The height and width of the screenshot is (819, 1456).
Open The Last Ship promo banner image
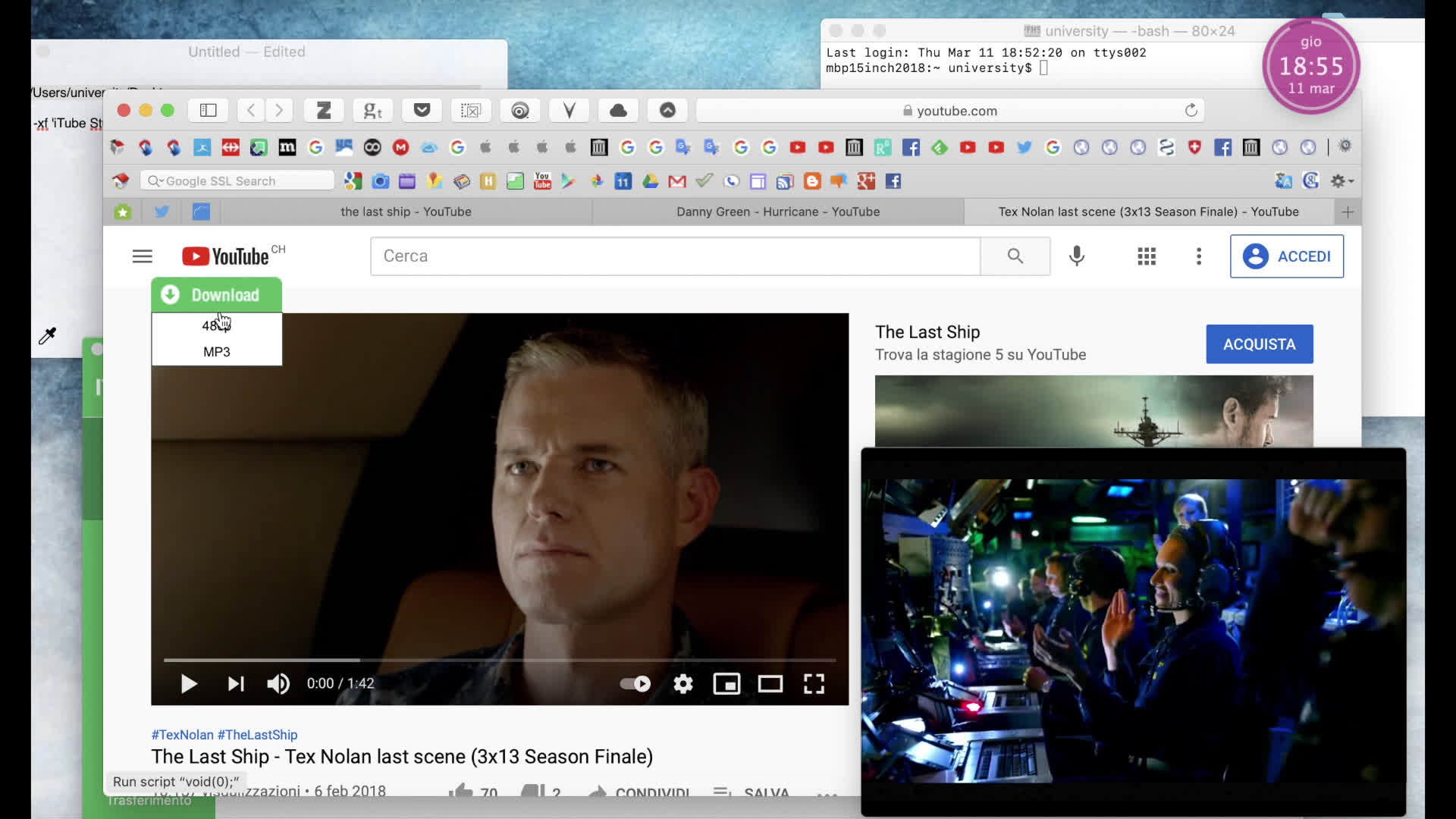(1094, 411)
